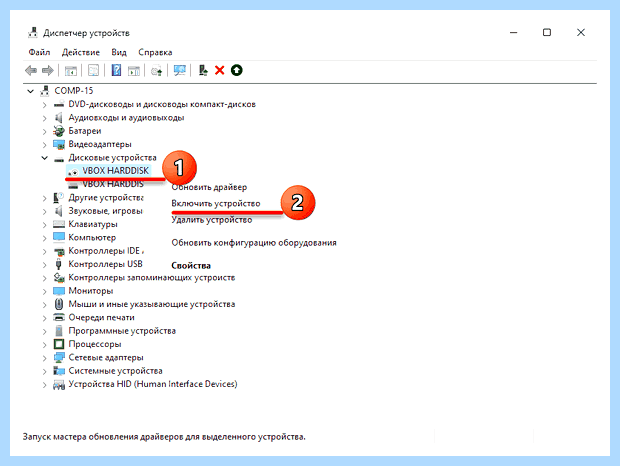The height and width of the screenshot is (466, 620).
Task: Click the Видеоадаптеры display adapter icon
Action: click(59, 144)
